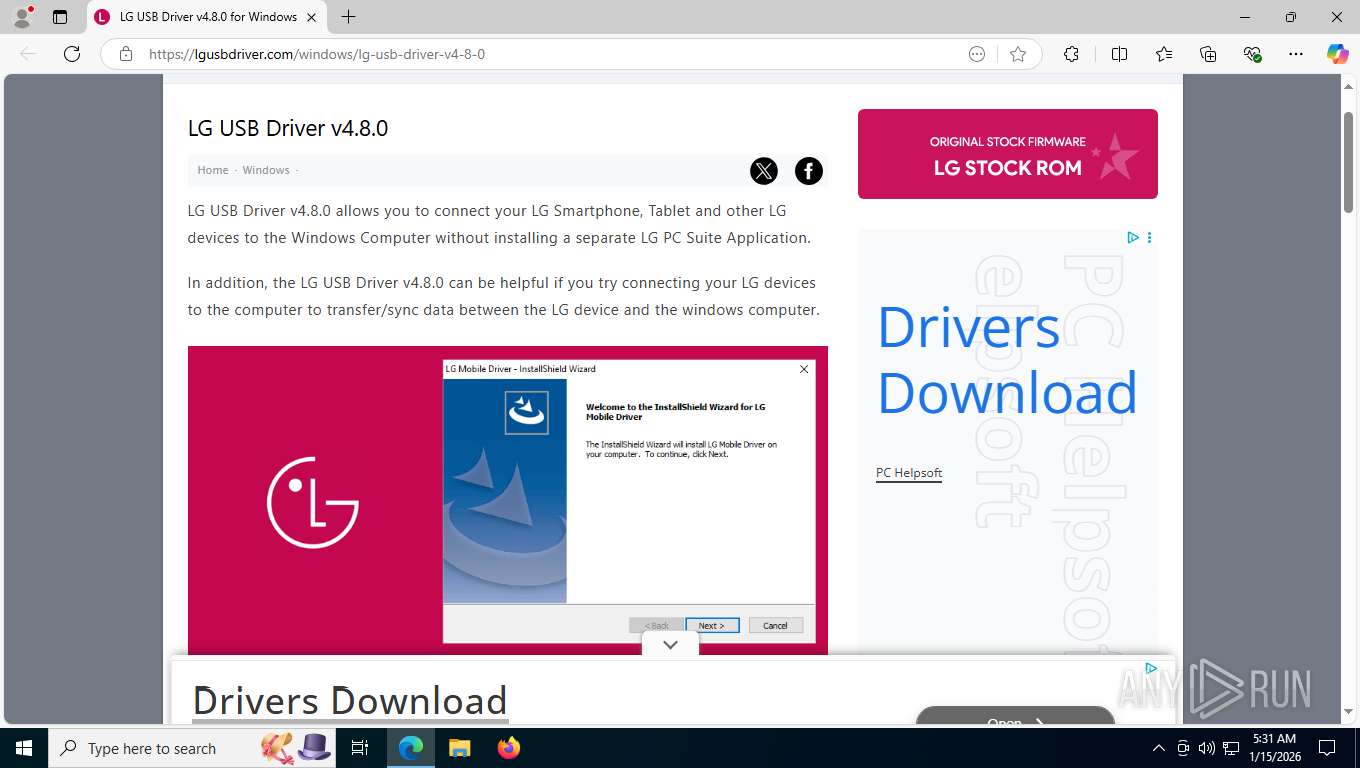
Task: Click the taskbar search box
Action: [193, 748]
